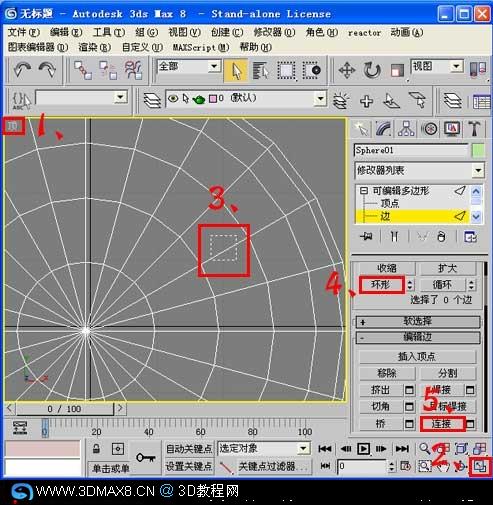This screenshot has height=505, width=493.
Task: Toggle 自动关键点 auto key mode
Action: (x=189, y=449)
